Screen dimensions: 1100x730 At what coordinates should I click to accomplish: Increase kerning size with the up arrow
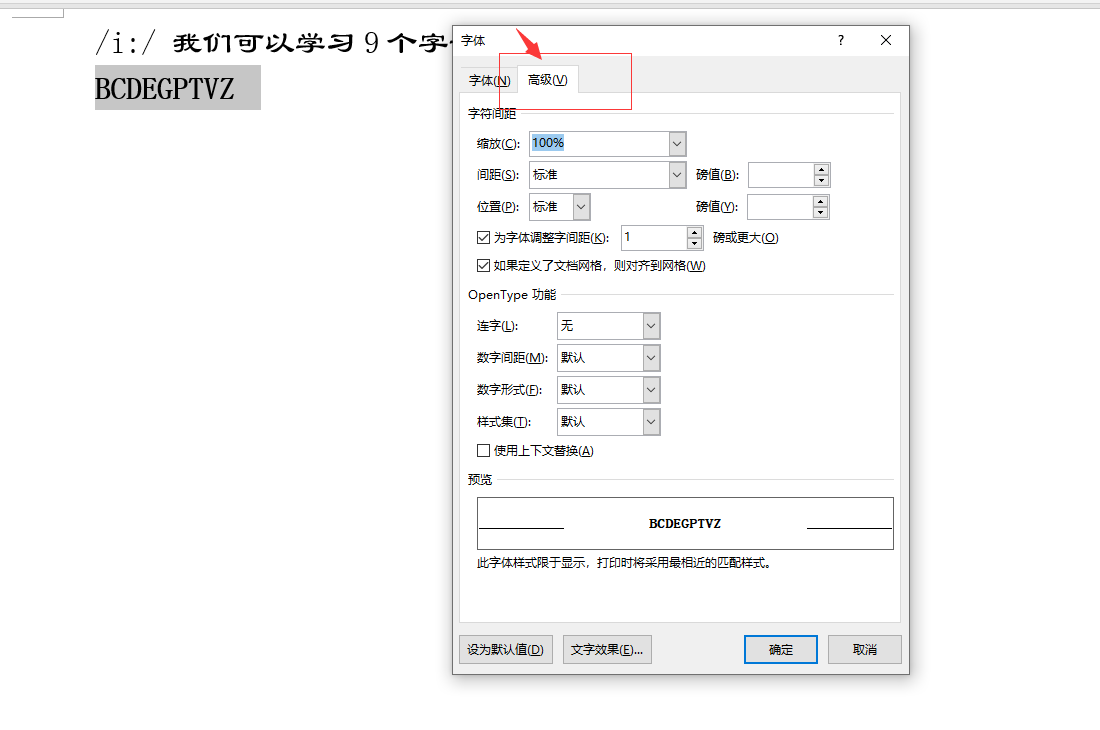click(695, 232)
